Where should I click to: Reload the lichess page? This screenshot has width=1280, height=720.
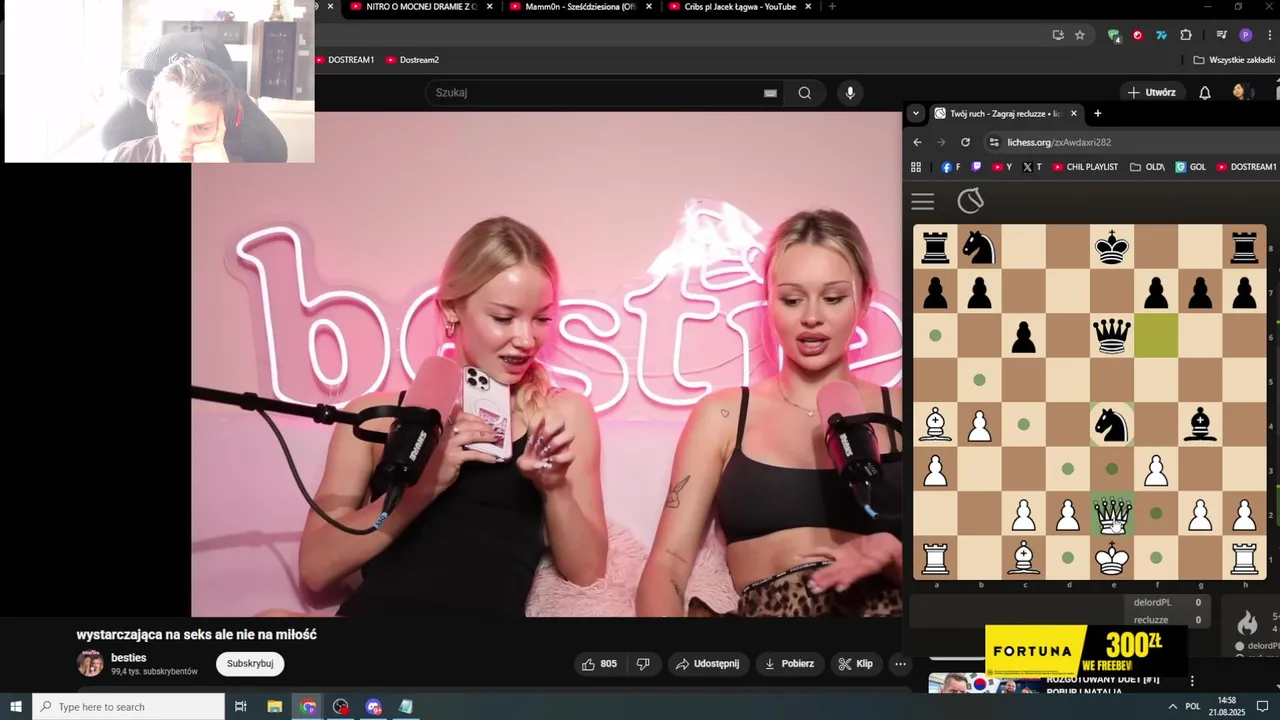965,142
